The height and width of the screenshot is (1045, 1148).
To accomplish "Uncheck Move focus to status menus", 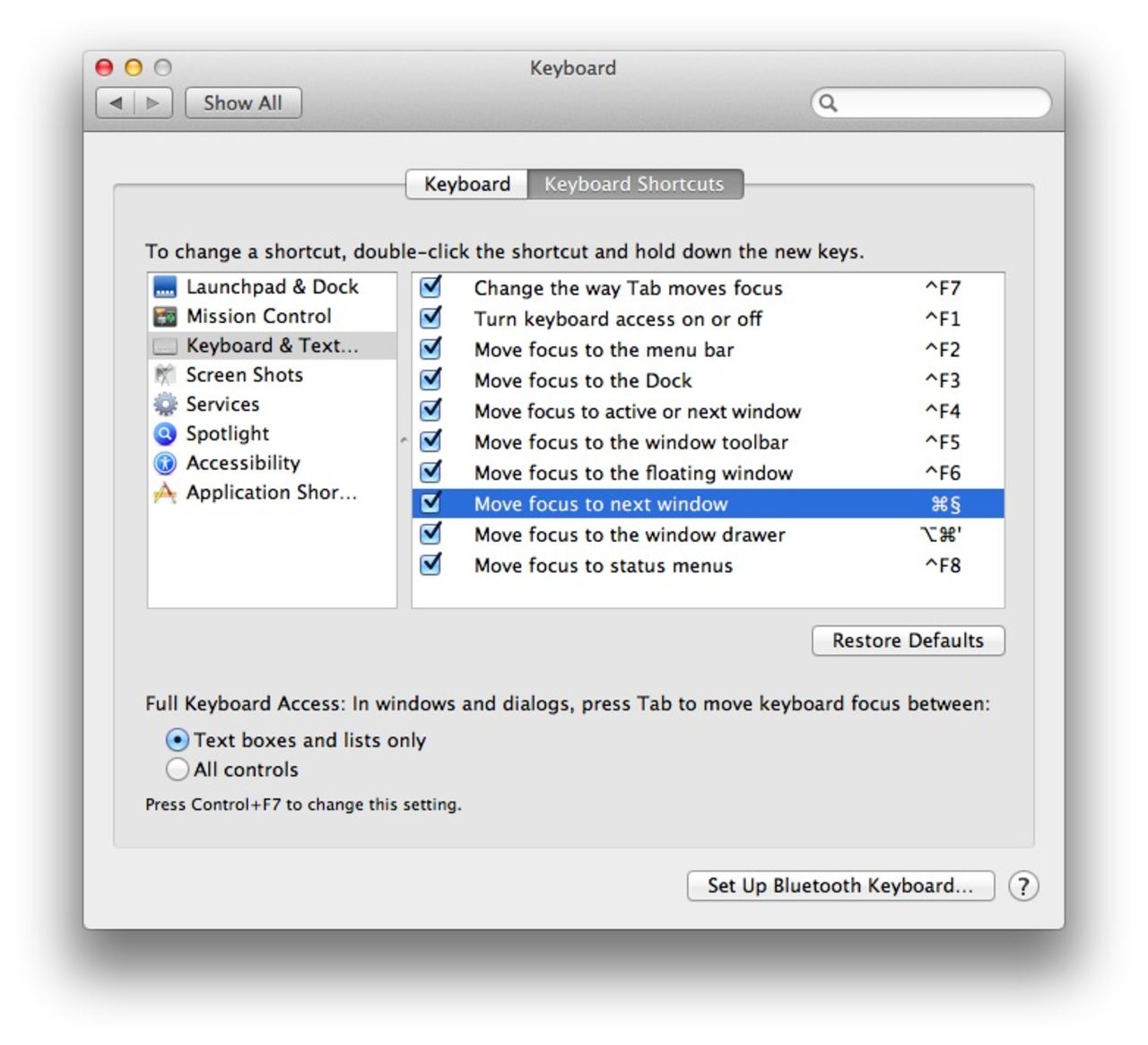I will (x=431, y=564).
